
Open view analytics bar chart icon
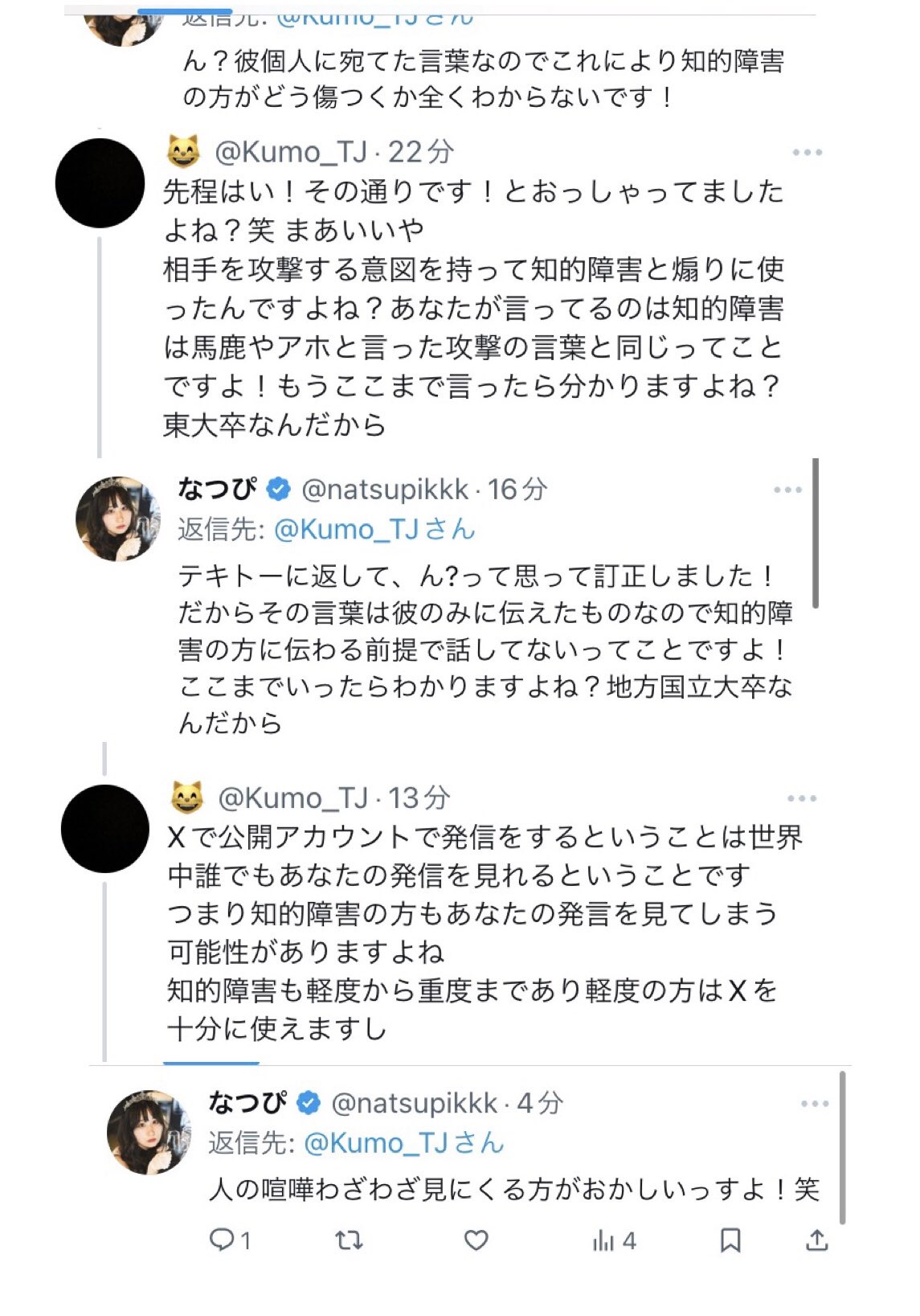pyautogui.click(x=603, y=1241)
